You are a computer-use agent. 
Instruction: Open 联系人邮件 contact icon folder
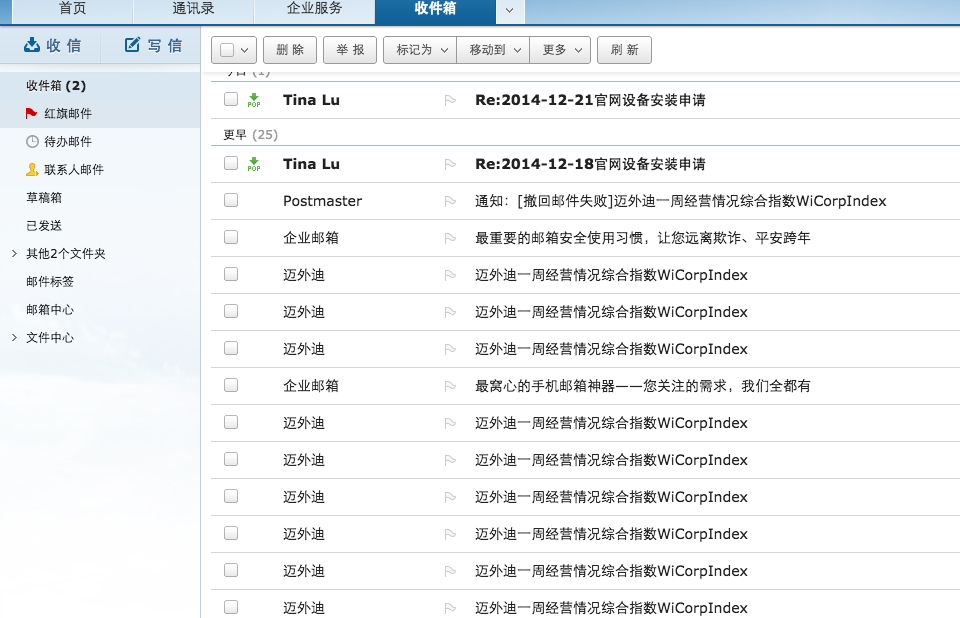[x=32, y=169]
